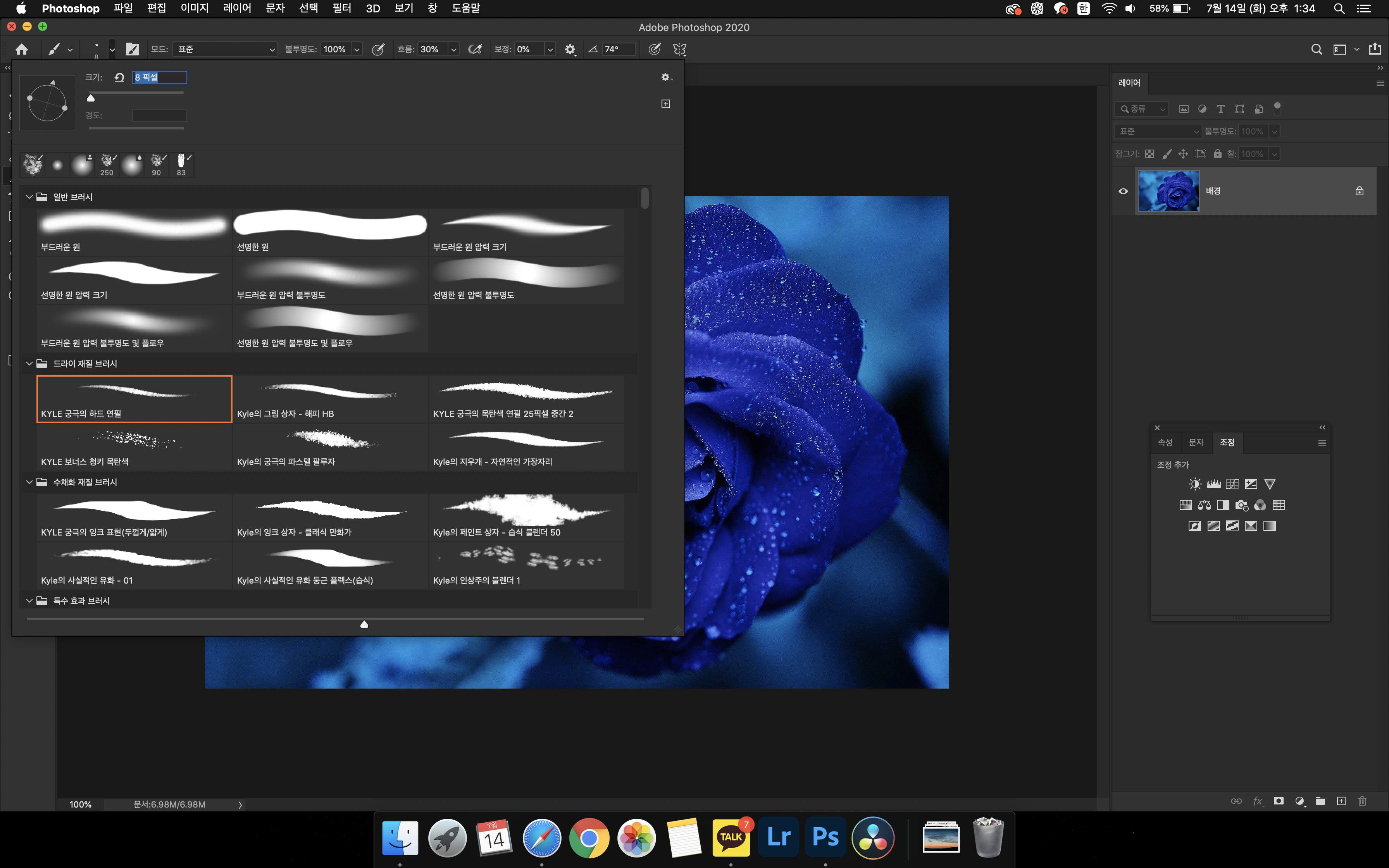Add a Curves adjustment layer icon
The height and width of the screenshot is (868, 1389).
click(x=1232, y=484)
